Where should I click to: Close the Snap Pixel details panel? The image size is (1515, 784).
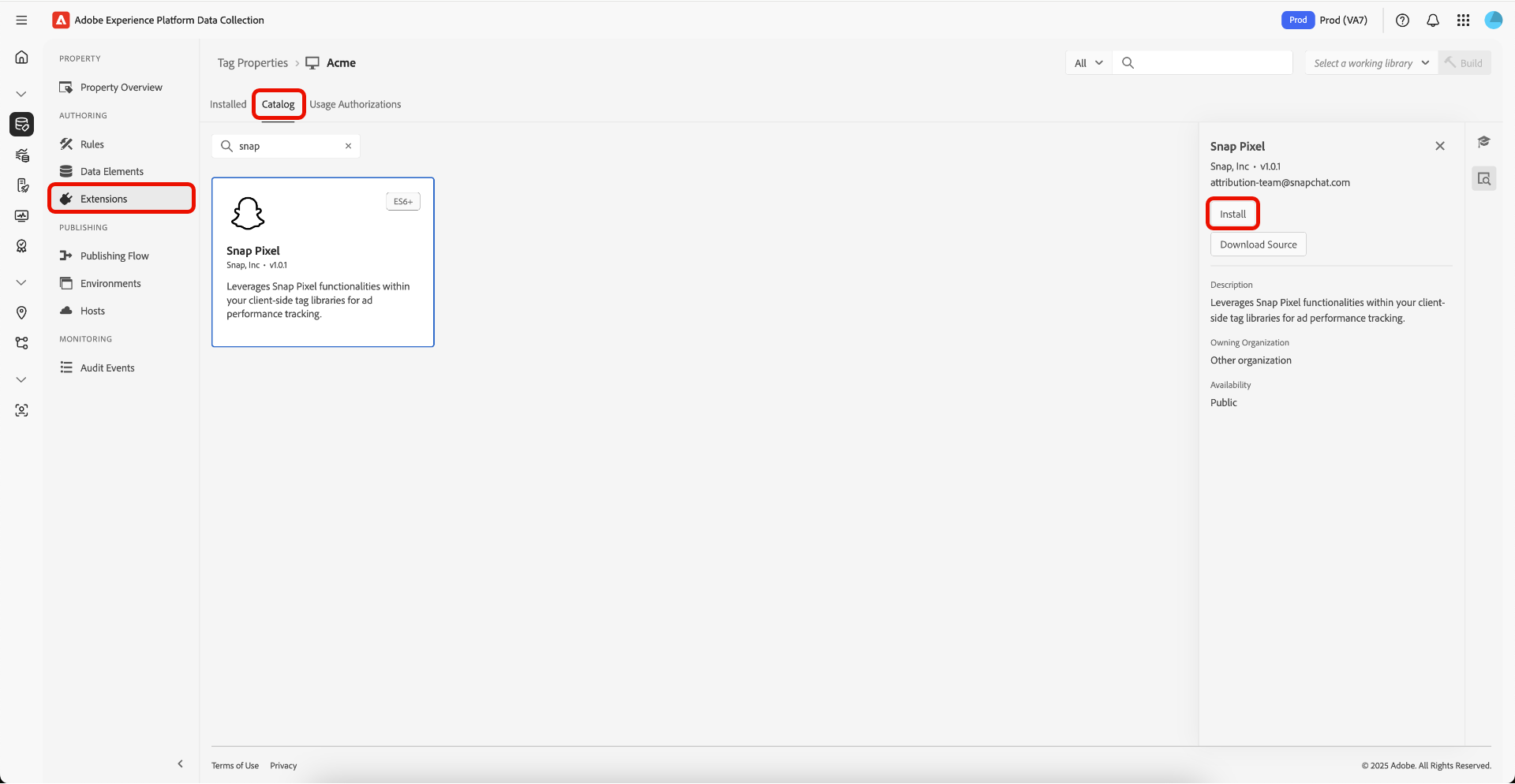coord(1440,146)
